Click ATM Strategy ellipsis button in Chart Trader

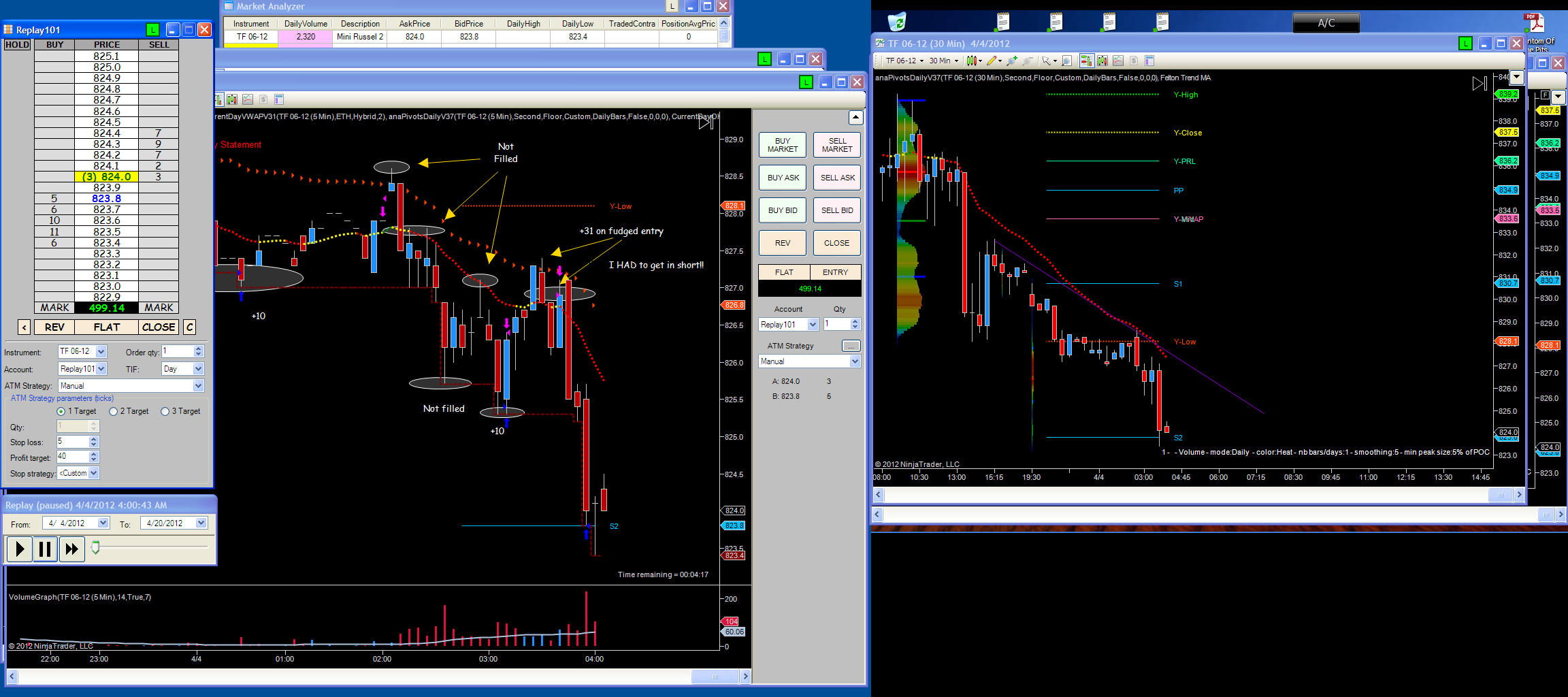pos(851,346)
